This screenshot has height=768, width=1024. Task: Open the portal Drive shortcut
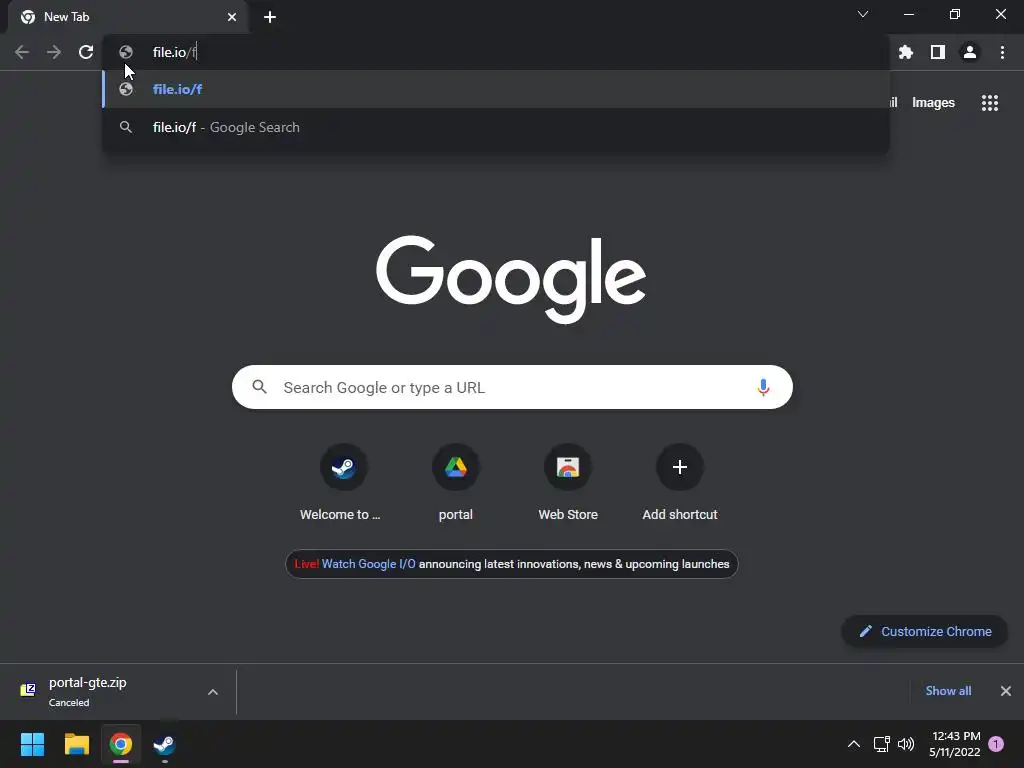455,483
